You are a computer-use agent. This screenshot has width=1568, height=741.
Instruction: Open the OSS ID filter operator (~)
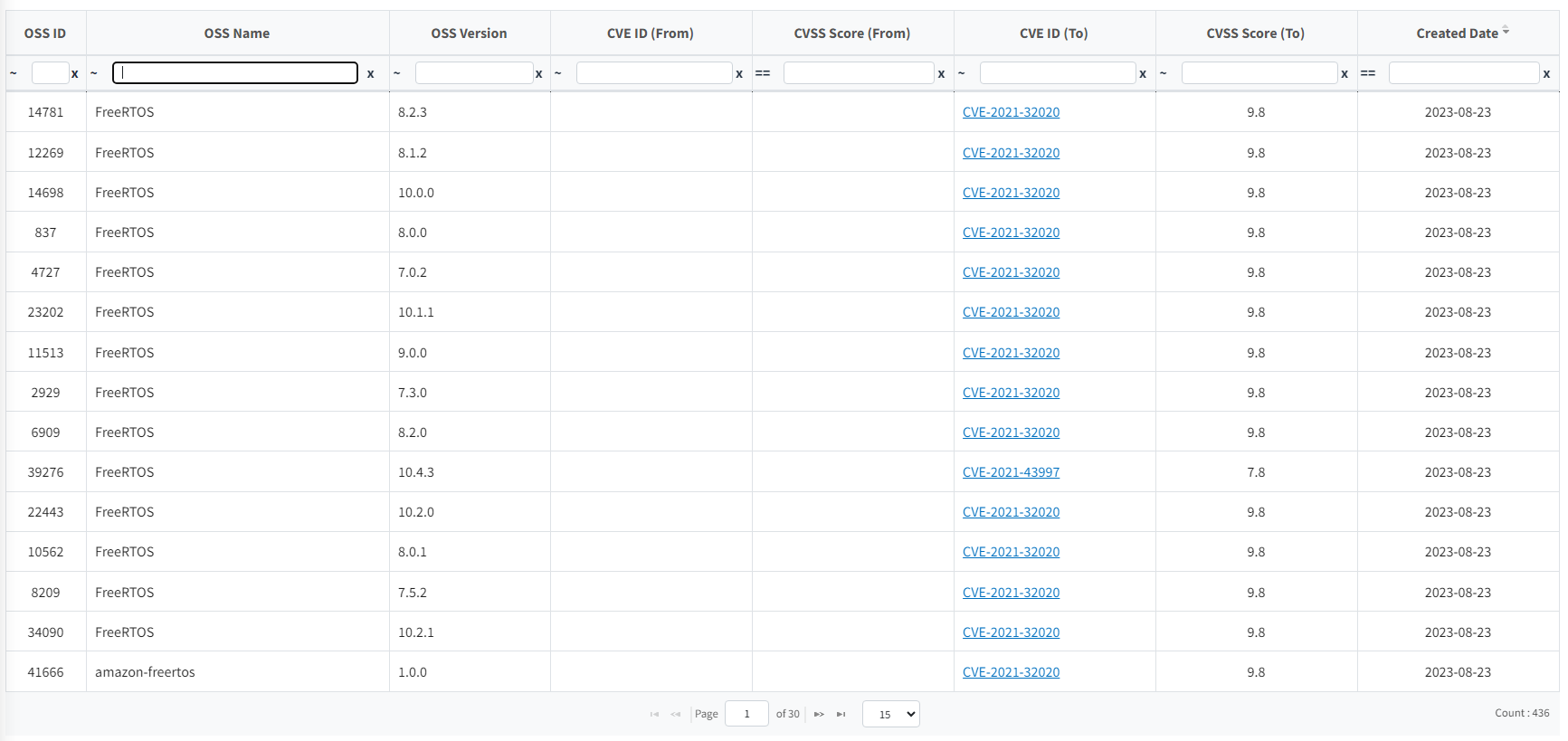(14, 73)
